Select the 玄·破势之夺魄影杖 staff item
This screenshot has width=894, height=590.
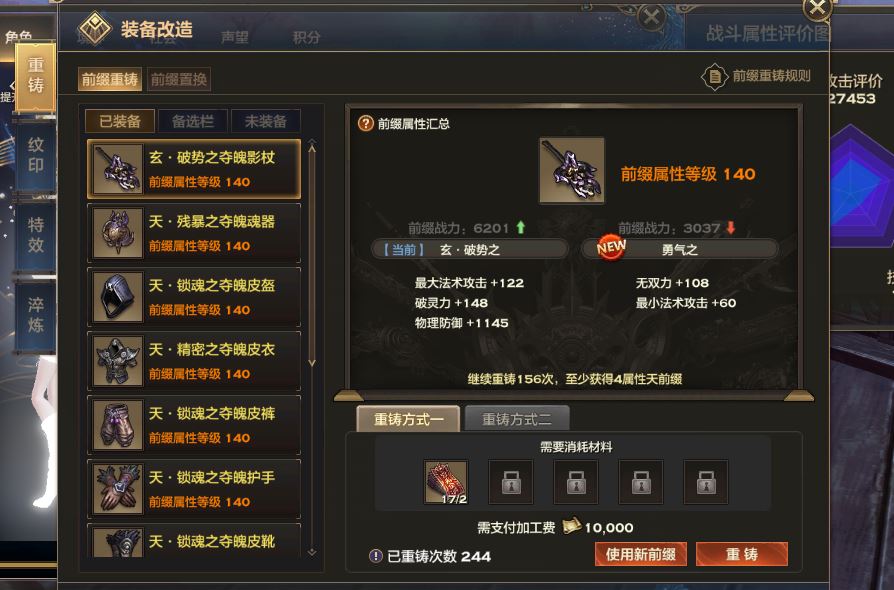pyautogui.click(x=194, y=169)
